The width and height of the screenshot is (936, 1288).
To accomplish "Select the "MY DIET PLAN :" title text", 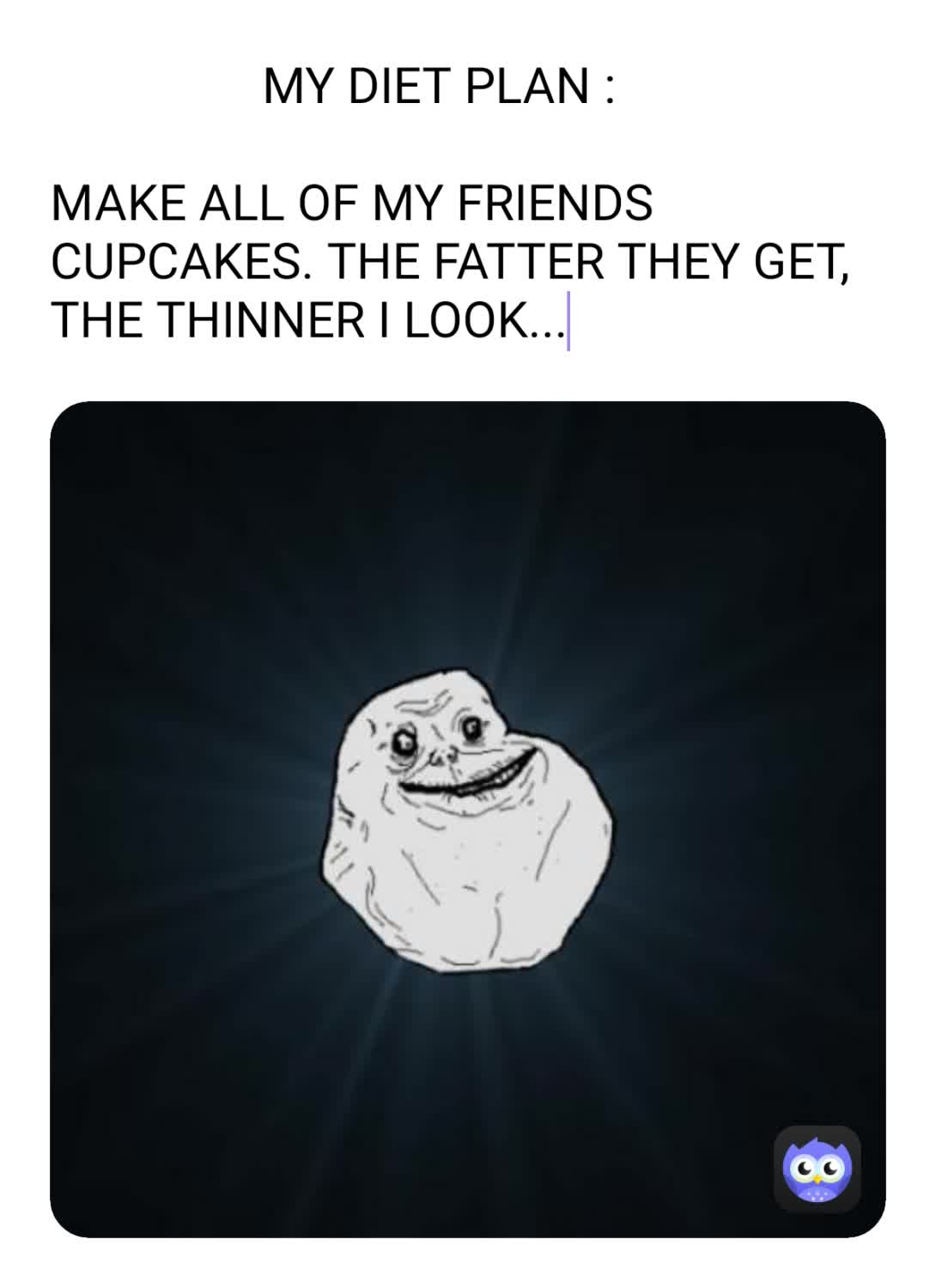I will tap(439, 86).
